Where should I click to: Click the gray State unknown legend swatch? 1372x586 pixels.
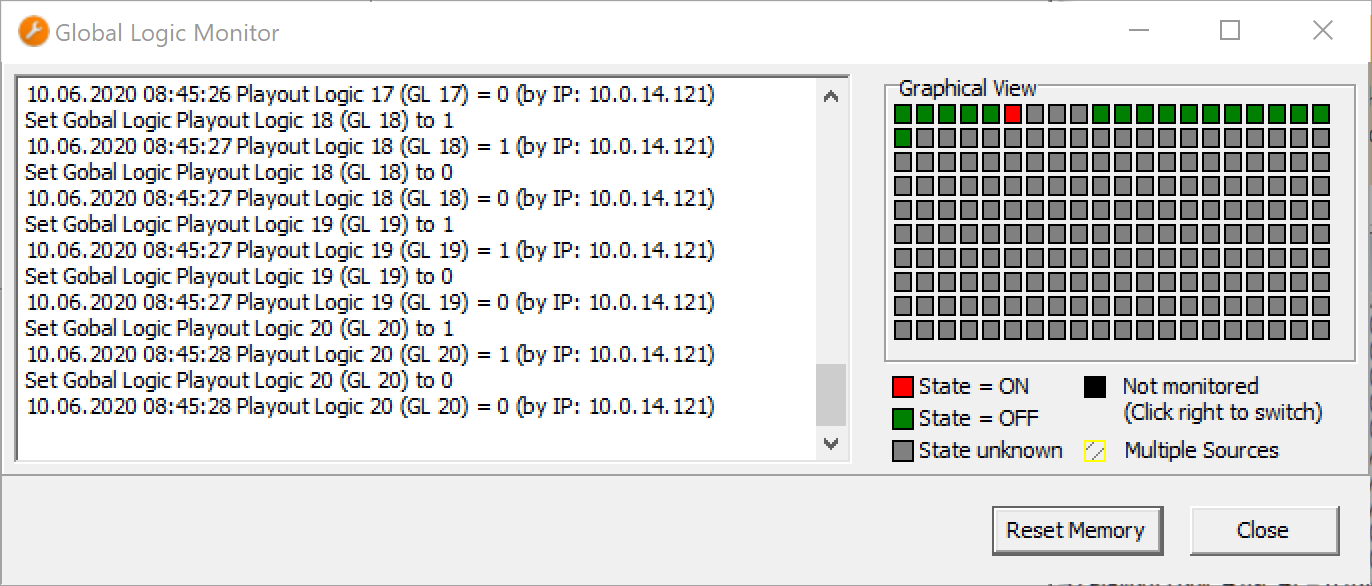902,451
